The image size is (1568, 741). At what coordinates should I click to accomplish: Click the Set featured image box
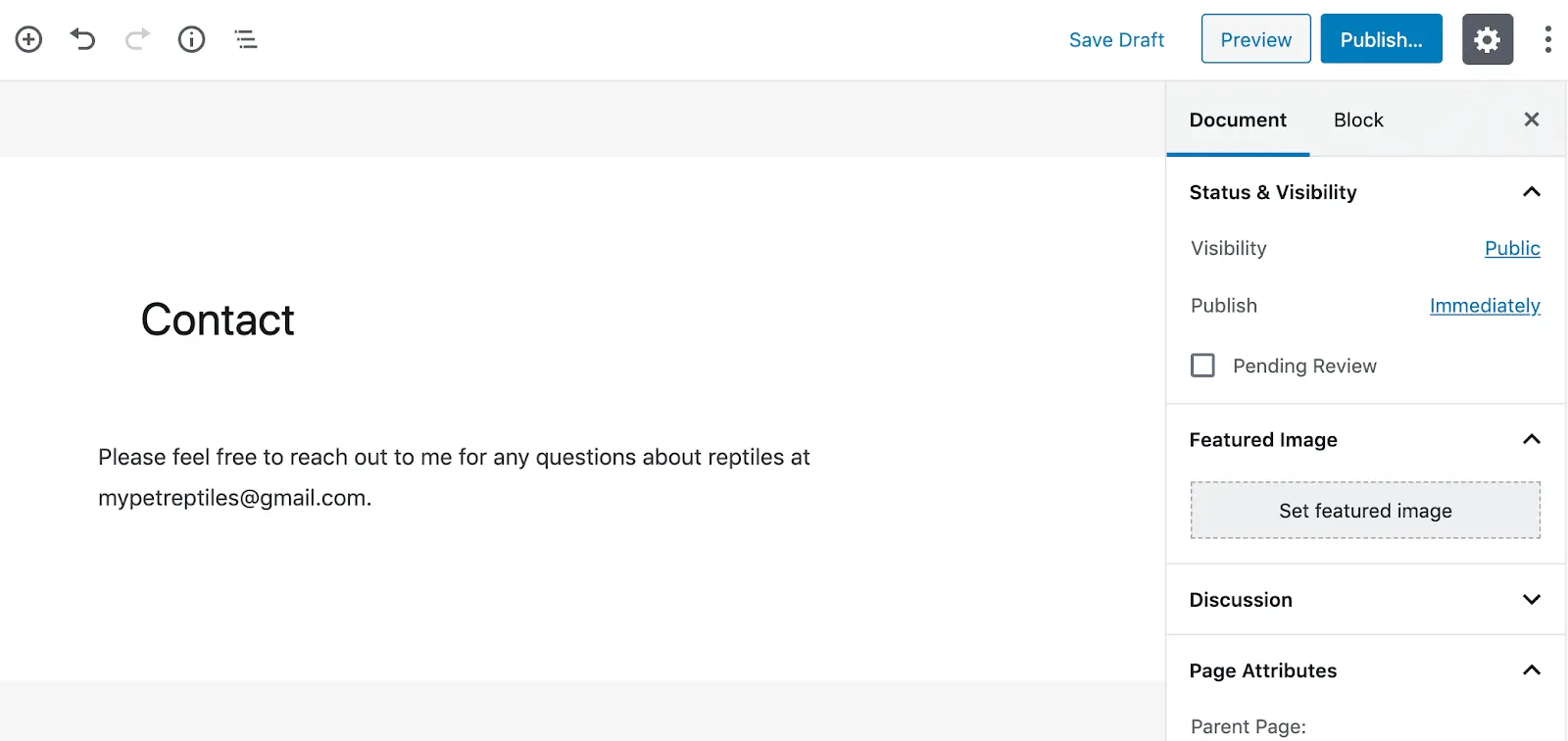point(1365,511)
